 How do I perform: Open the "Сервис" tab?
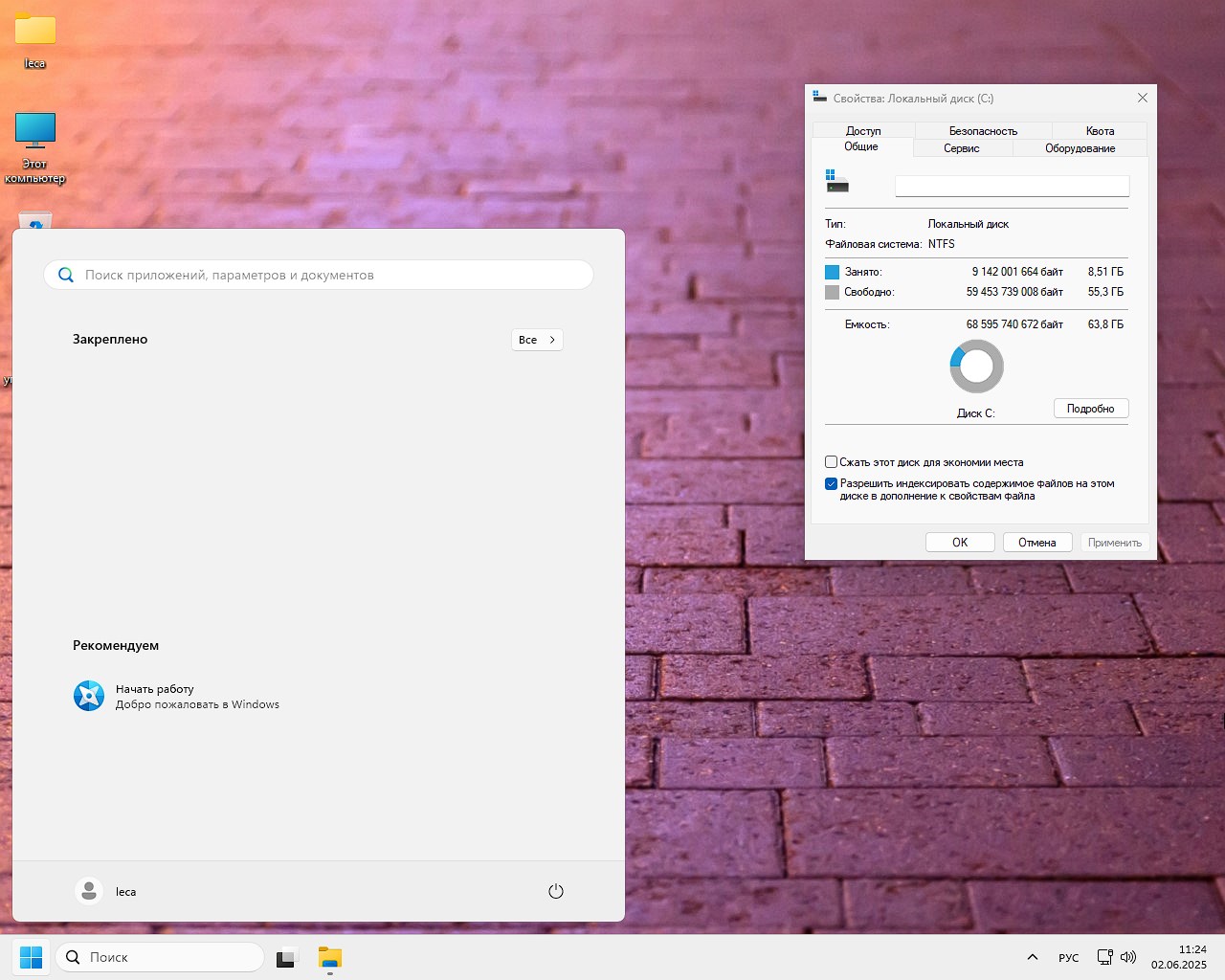(x=962, y=148)
